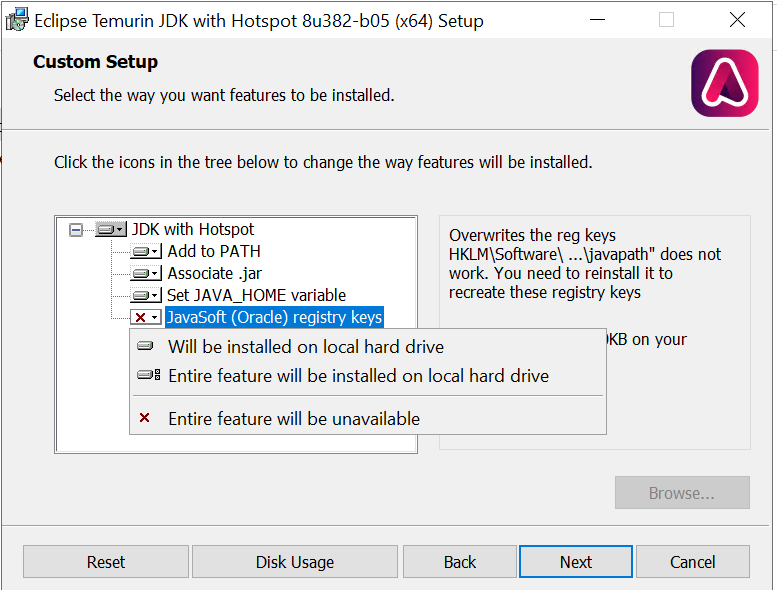Viewport: 777px width, 590px height.
Task: Choose Will be installed on local hard drive
Action: coord(368,347)
